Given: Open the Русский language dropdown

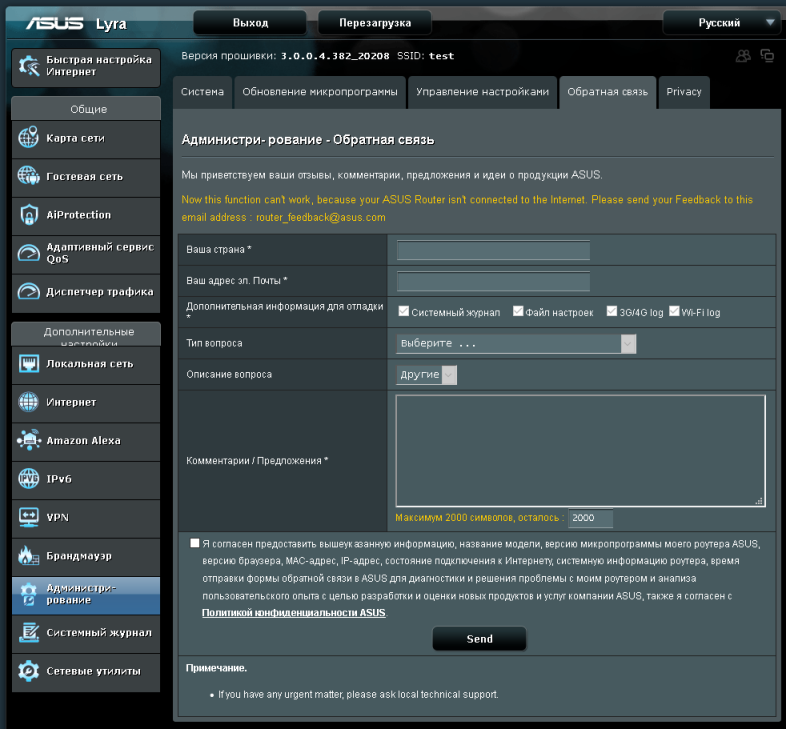Looking at the screenshot, I should point(721,23).
